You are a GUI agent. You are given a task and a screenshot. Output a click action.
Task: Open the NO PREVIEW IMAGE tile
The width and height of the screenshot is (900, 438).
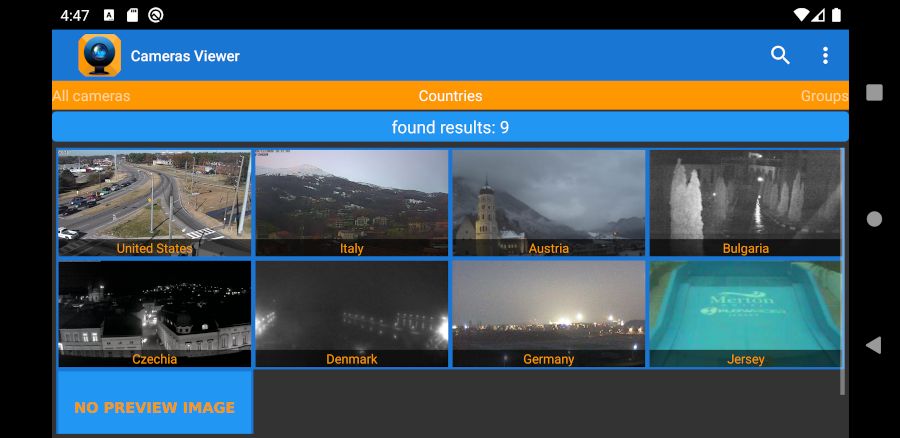(x=154, y=402)
